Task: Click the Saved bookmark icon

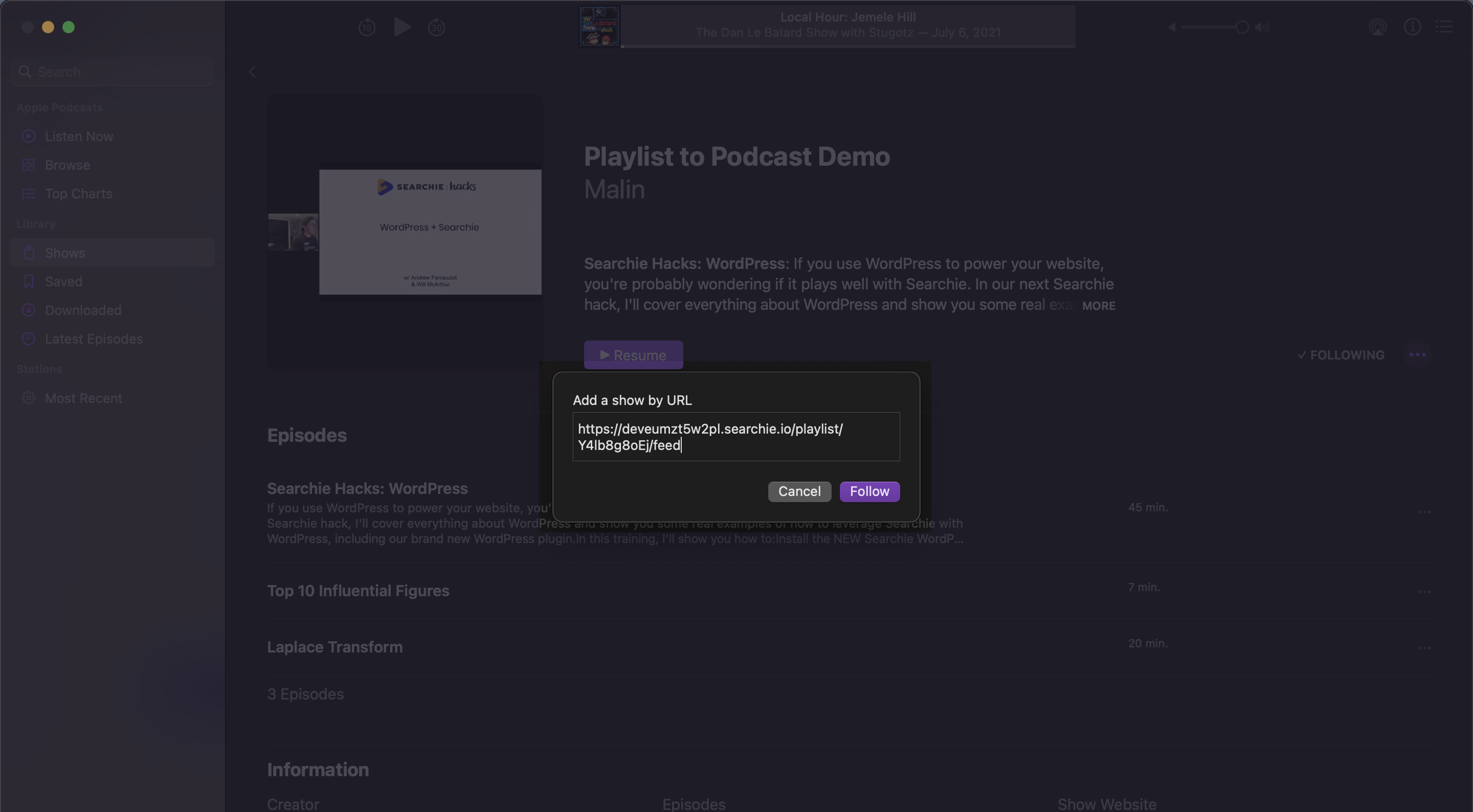Action: (29, 281)
